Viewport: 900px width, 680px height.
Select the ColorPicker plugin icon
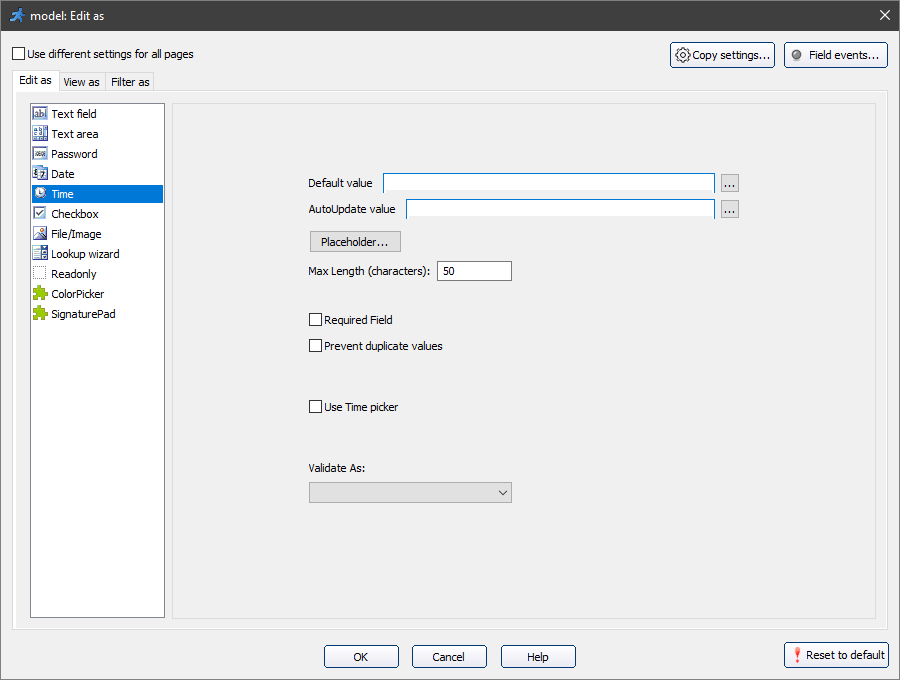click(x=40, y=294)
